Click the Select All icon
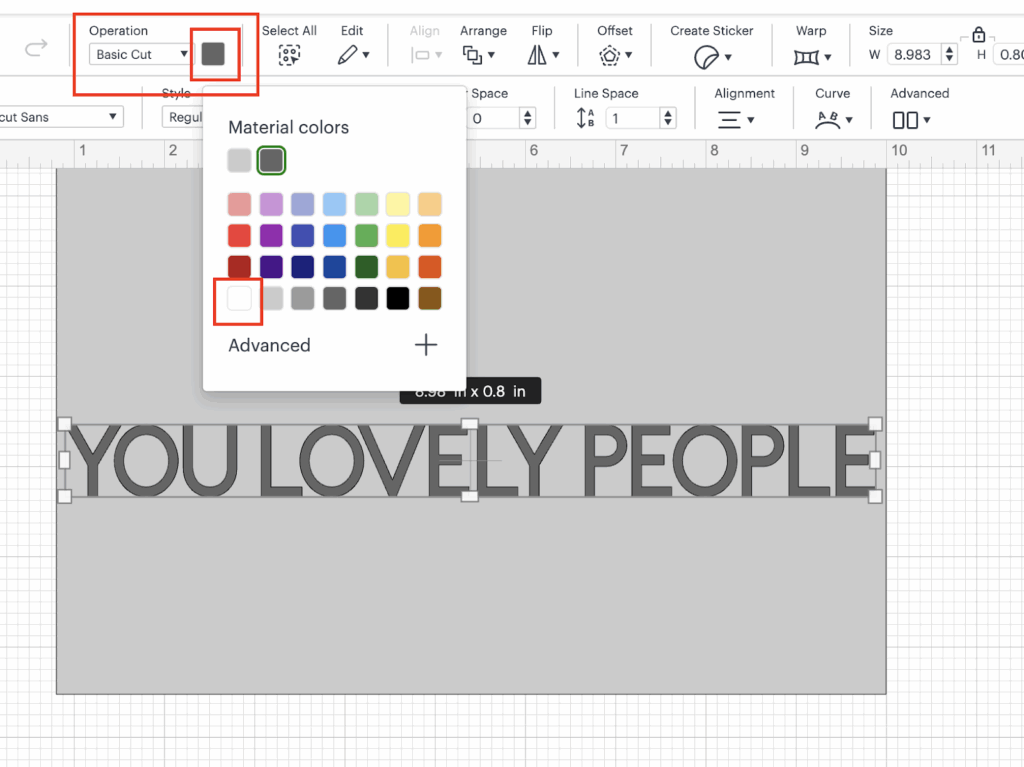The width and height of the screenshot is (1024, 767). tap(290, 56)
